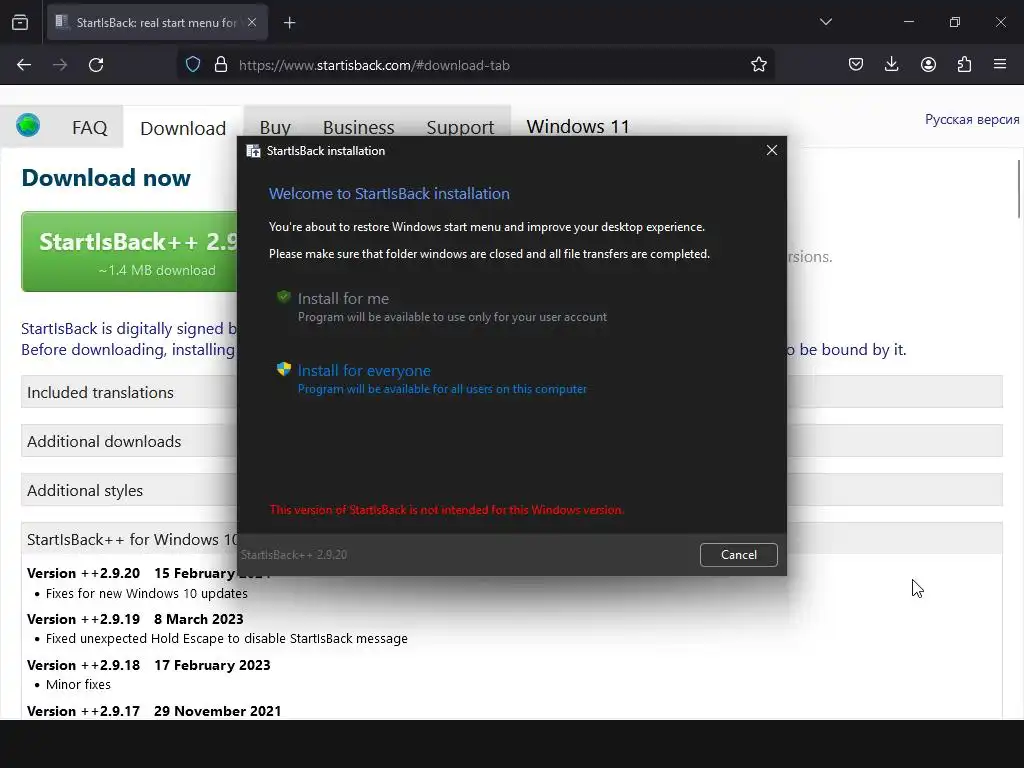Viewport: 1024px width, 768px height.
Task: Click 'Fixed unexpected Hold Escape' changelog entry
Action: tap(227, 638)
